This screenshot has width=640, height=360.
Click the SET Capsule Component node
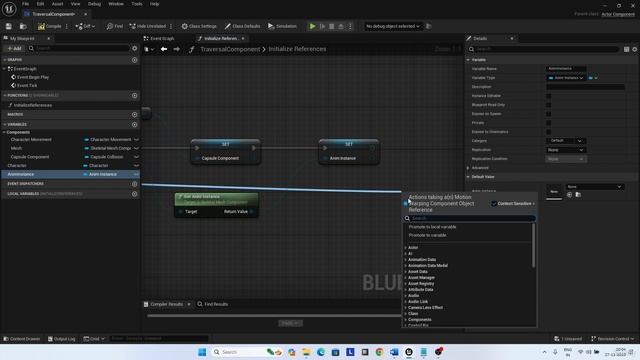click(225, 151)
